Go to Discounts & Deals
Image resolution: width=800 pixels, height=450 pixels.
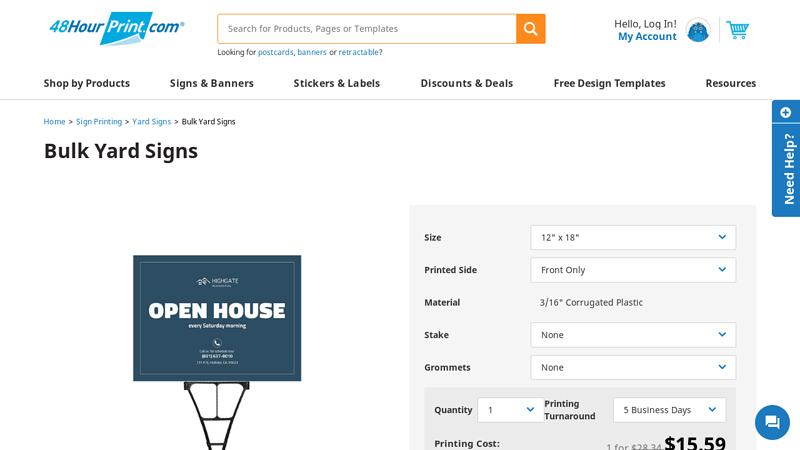[467, 83]
